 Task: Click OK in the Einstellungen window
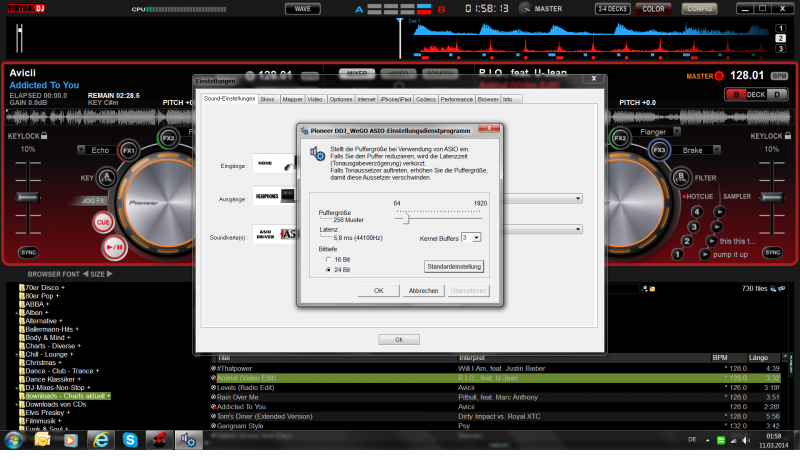(399, 340)
